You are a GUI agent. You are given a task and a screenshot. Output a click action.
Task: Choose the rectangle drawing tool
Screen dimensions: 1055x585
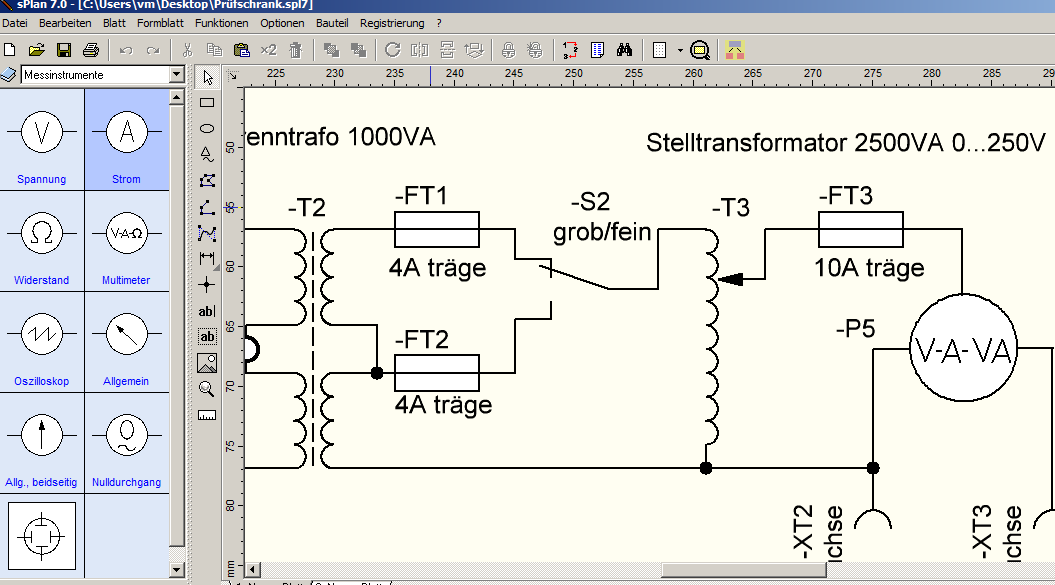(207, 103)
